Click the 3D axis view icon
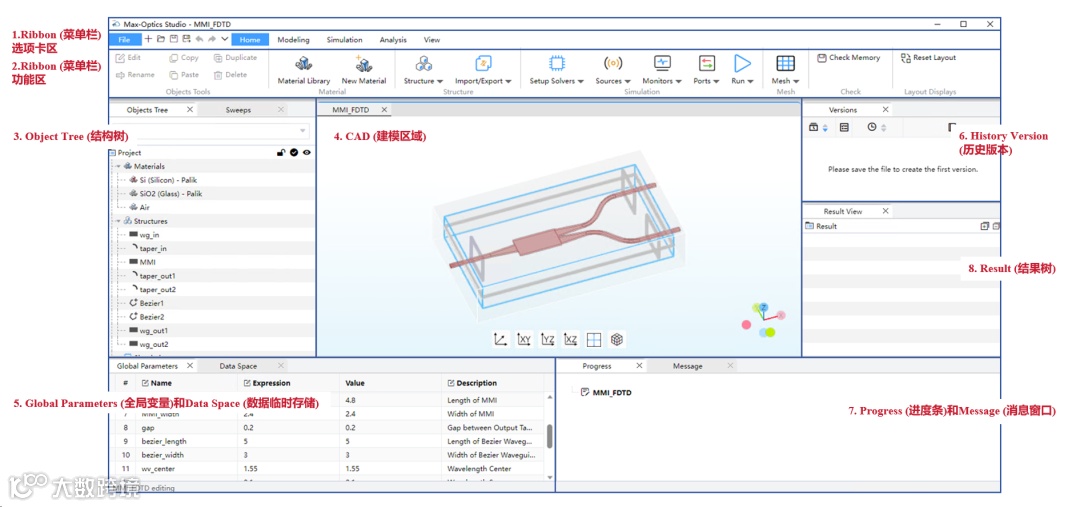 coord(501,339)
